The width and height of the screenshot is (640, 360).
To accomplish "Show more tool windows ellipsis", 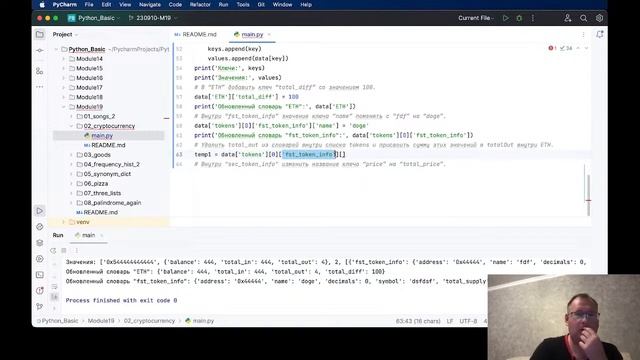I will pyautogui.click(x=40, y=87).
